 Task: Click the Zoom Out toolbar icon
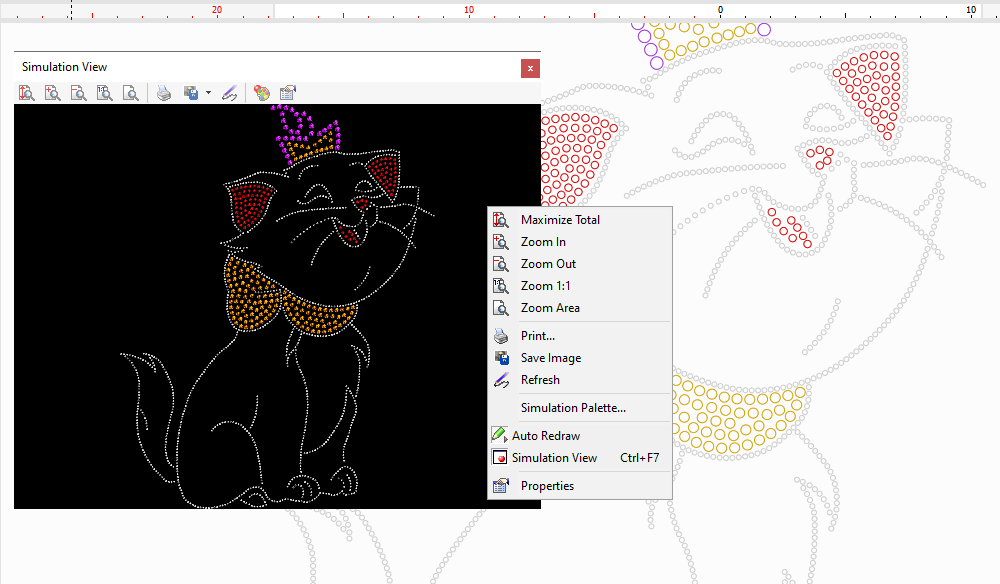(x=78, y=93)
